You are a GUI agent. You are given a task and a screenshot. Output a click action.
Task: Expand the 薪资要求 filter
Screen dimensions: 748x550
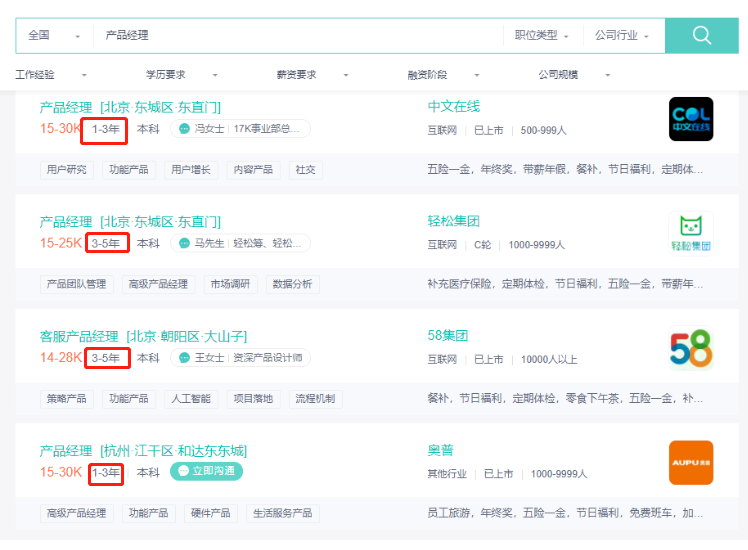click(x=312, y=75)
